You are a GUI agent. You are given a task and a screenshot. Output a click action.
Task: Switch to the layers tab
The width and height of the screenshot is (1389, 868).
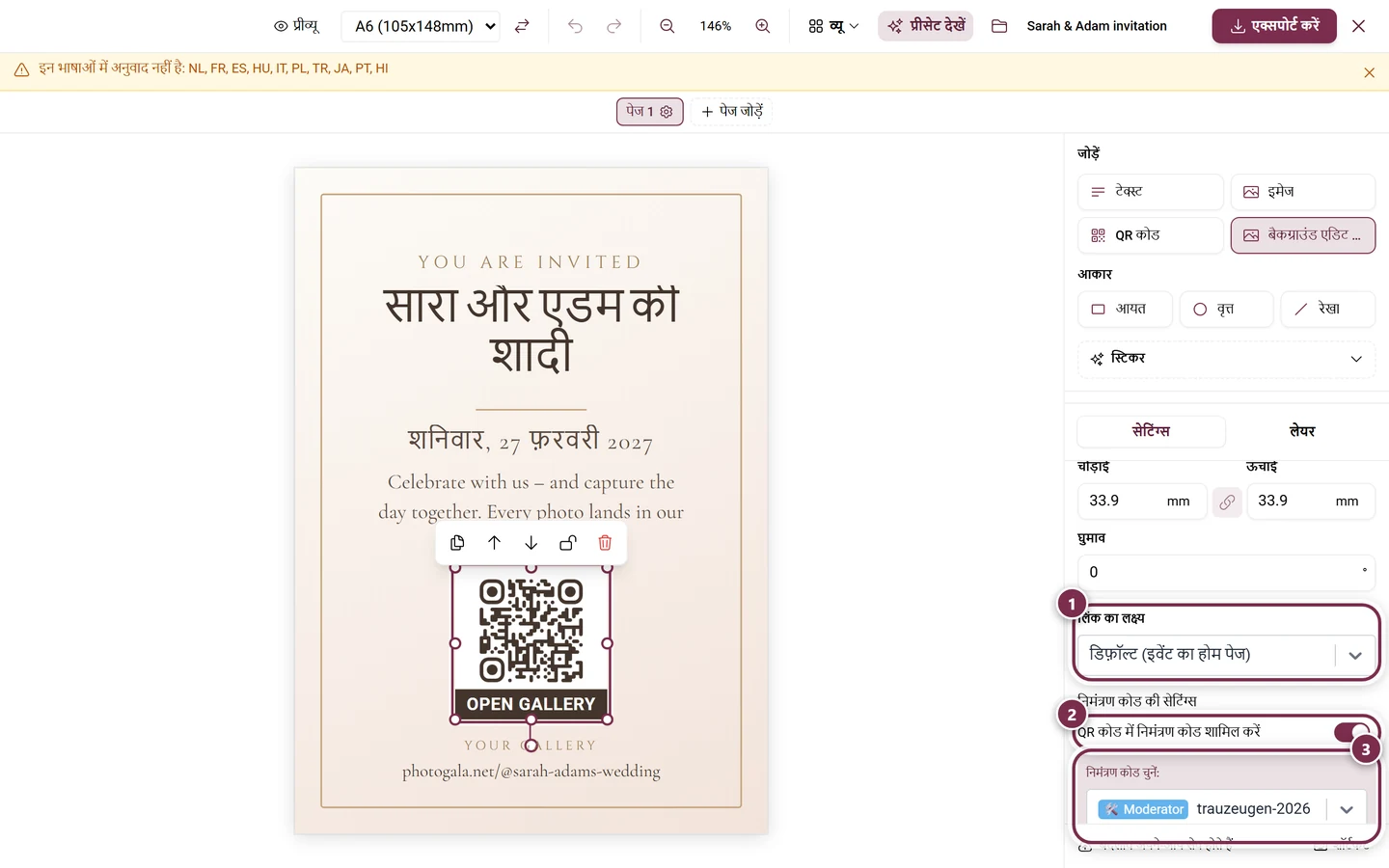coord(1302,431)
